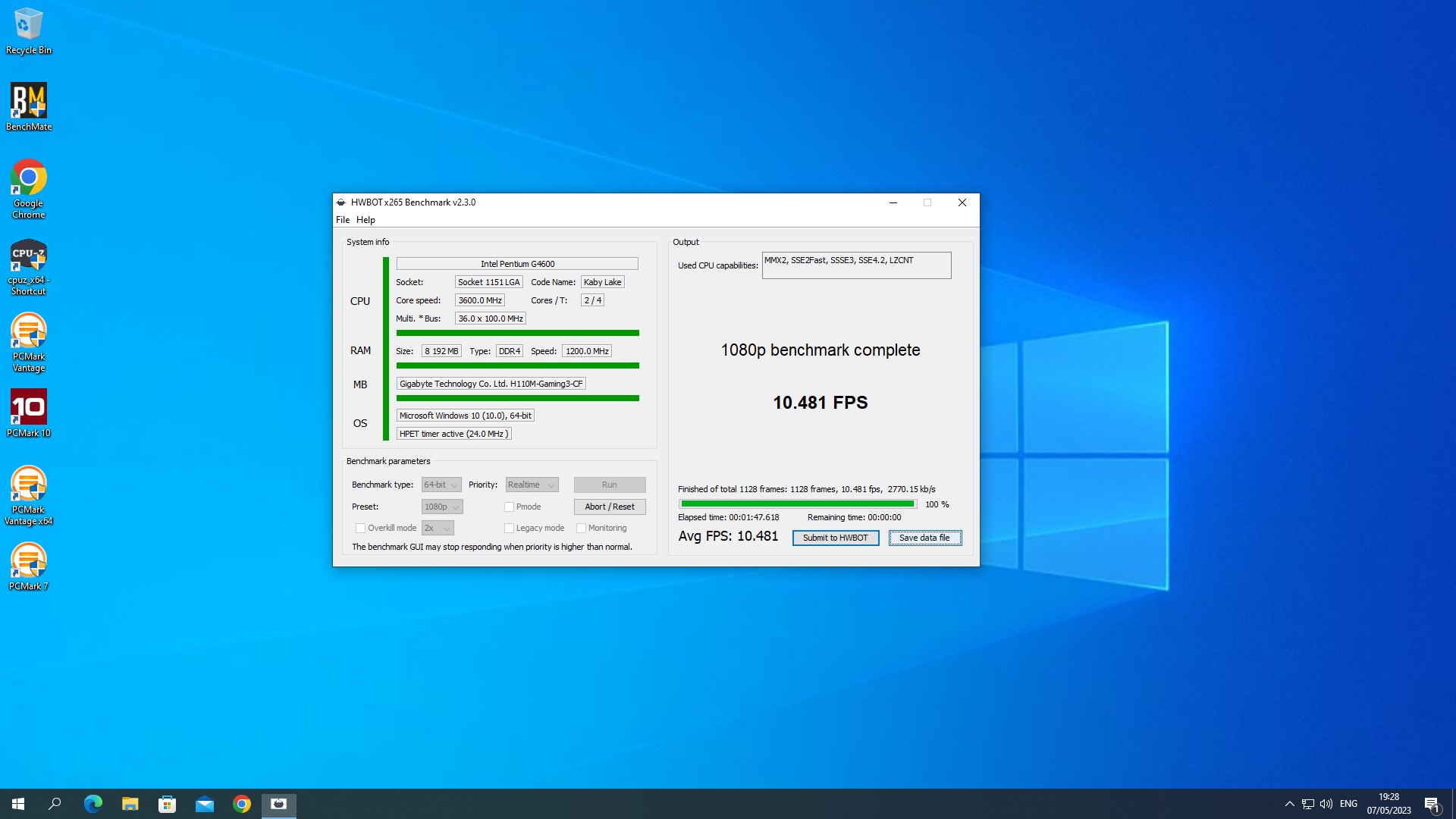Click the Abort / Reset button

click(610, 507)
